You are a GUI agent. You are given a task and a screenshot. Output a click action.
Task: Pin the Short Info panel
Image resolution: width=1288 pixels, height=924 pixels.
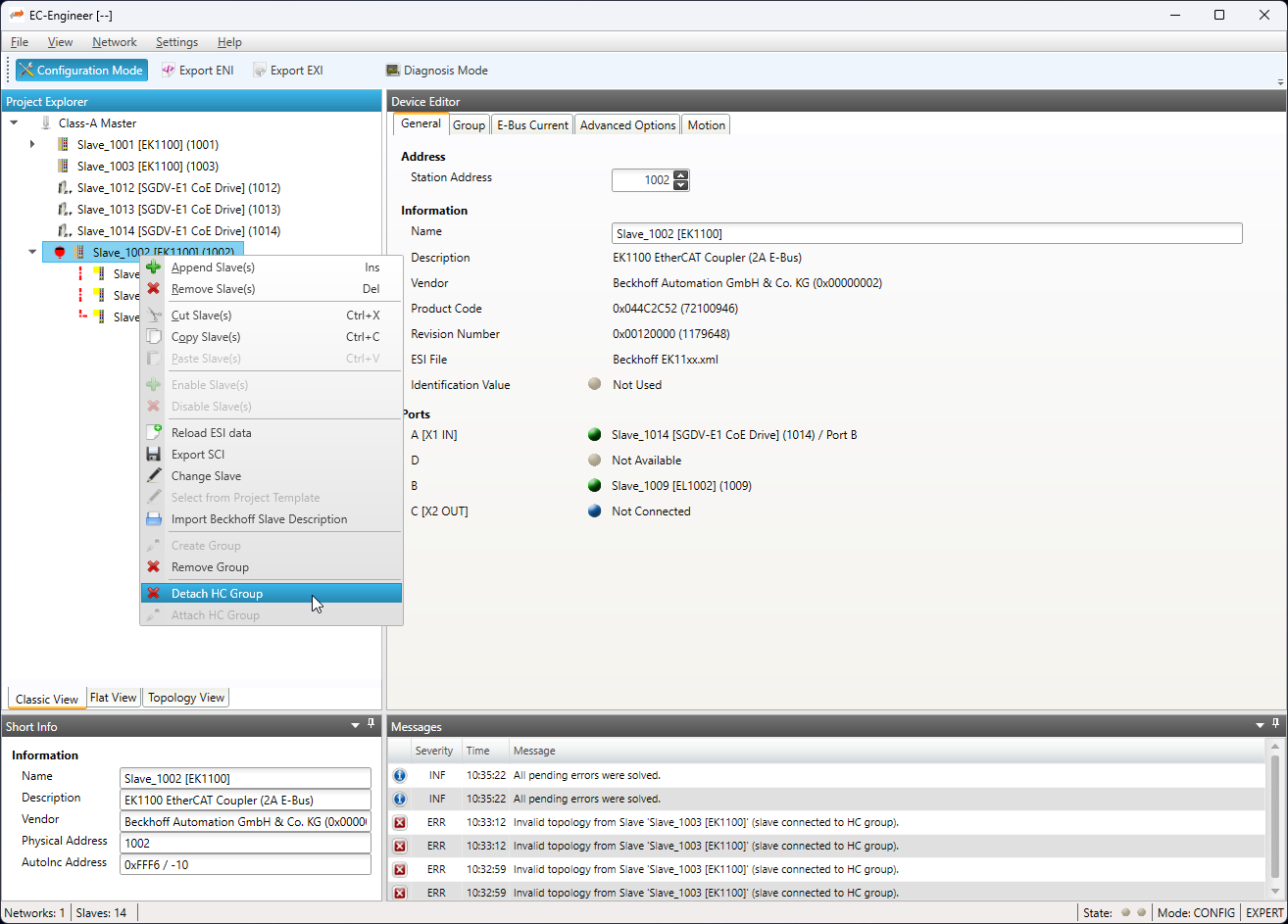tap(372, 724)
